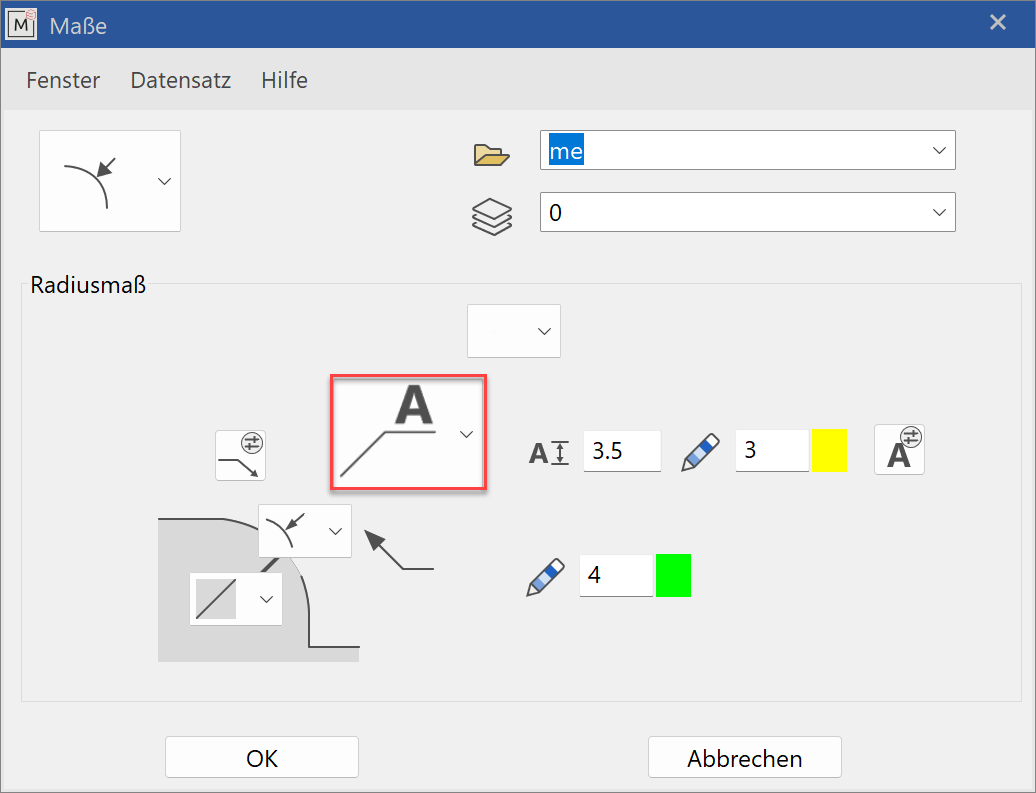This screenshot has height=793, width=1036.
Task: Open the Fenster menu
Action: (63, 80)
